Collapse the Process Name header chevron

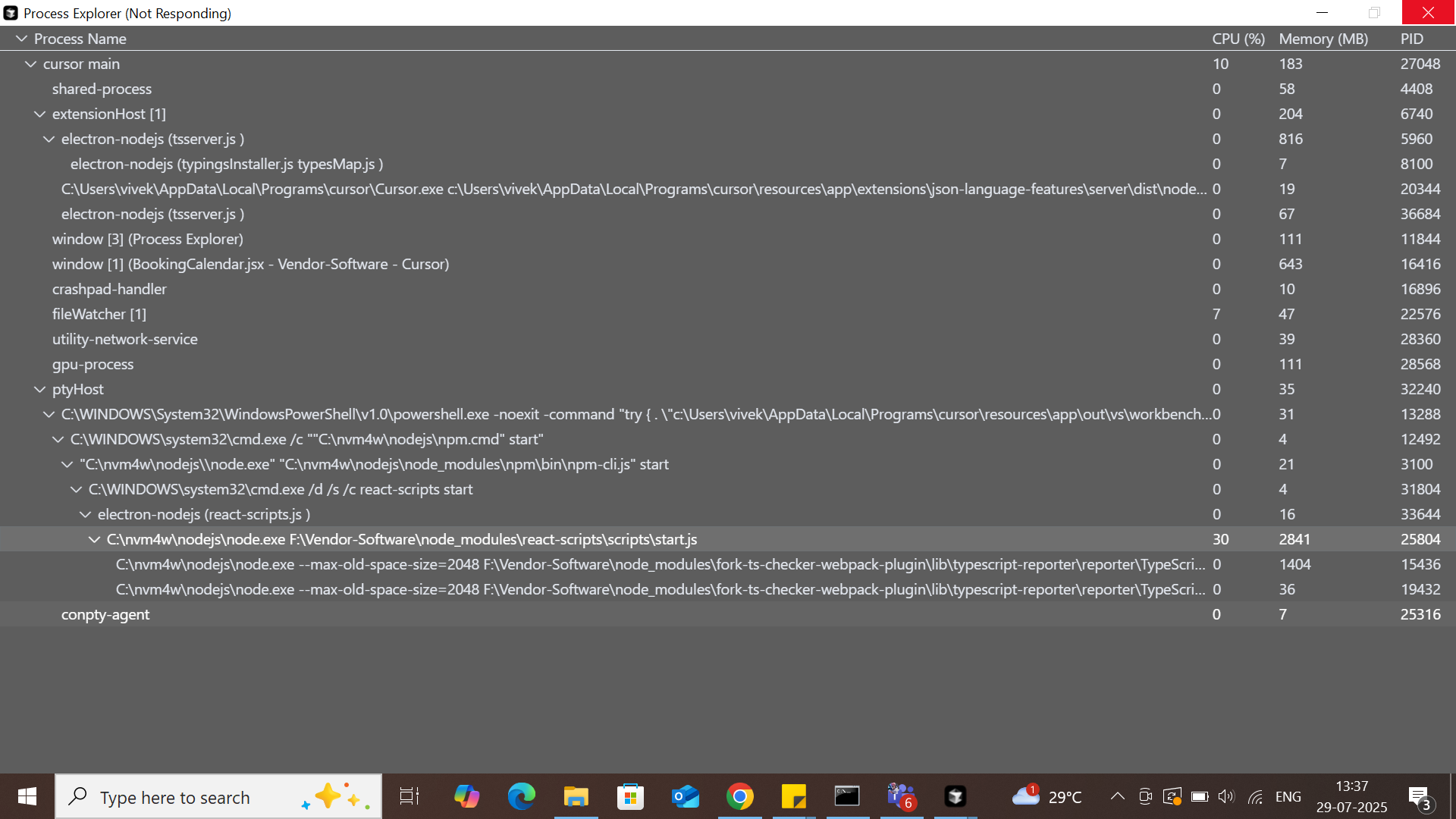pos(21,39)
